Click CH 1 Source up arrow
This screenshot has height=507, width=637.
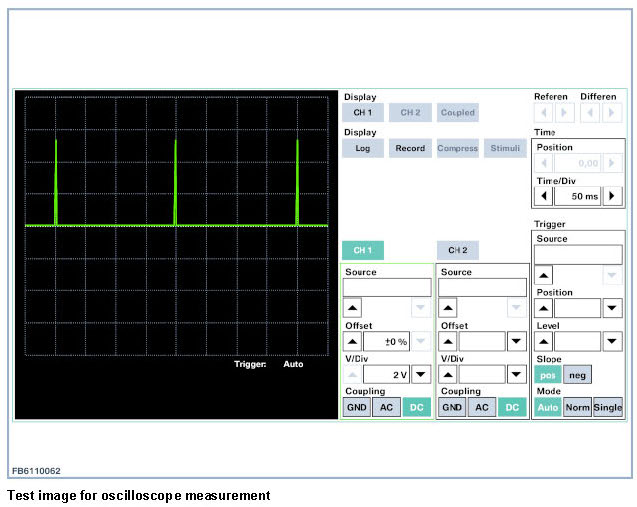coord(353,308)
